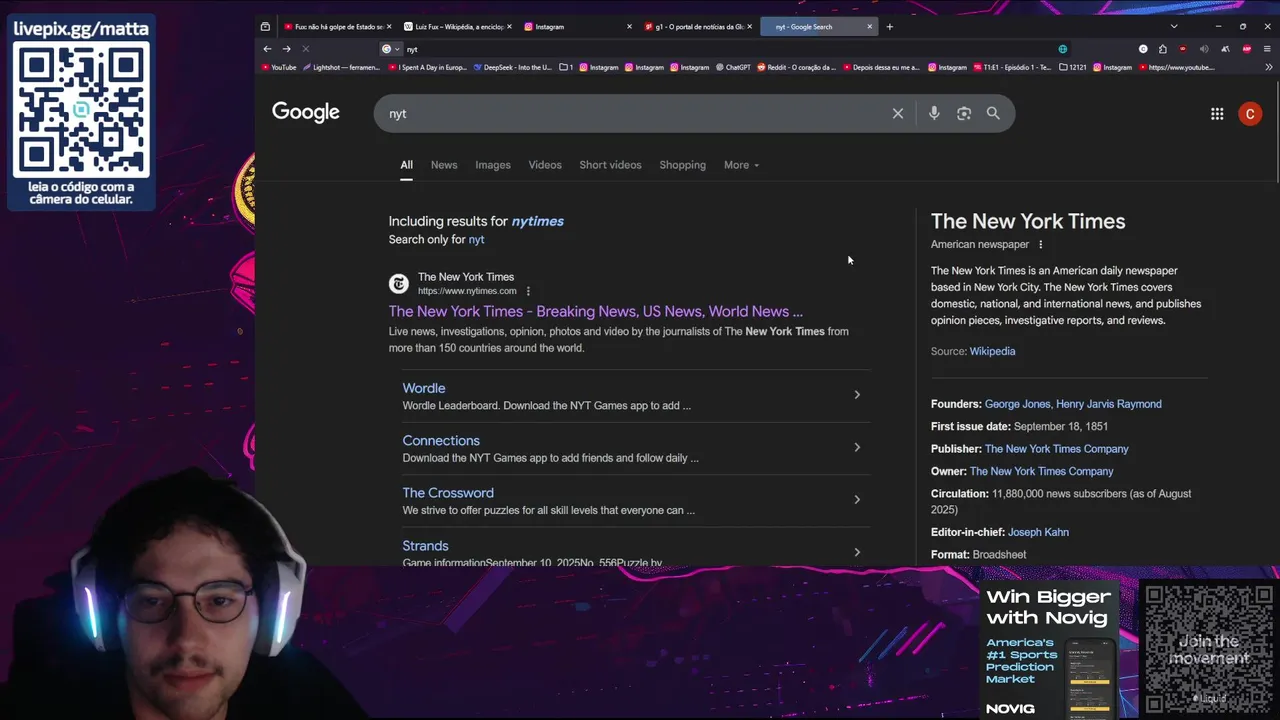Viewport: 1280px width, 720px height.
Task: Clear the Google search query with X
Action: click(898, 113)
